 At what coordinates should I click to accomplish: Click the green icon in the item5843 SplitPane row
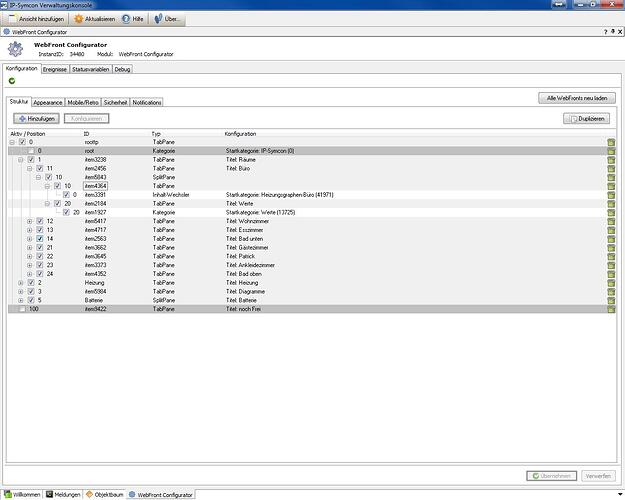(611, 177)
